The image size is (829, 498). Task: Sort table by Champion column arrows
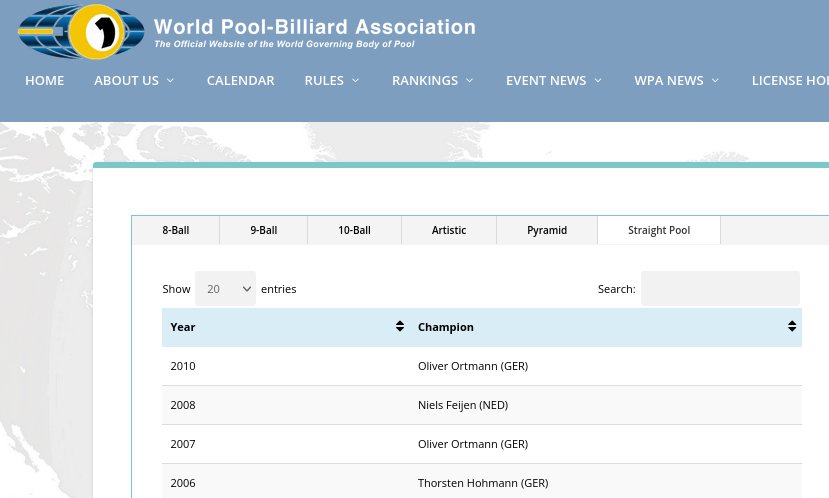(x=791, y=327)
